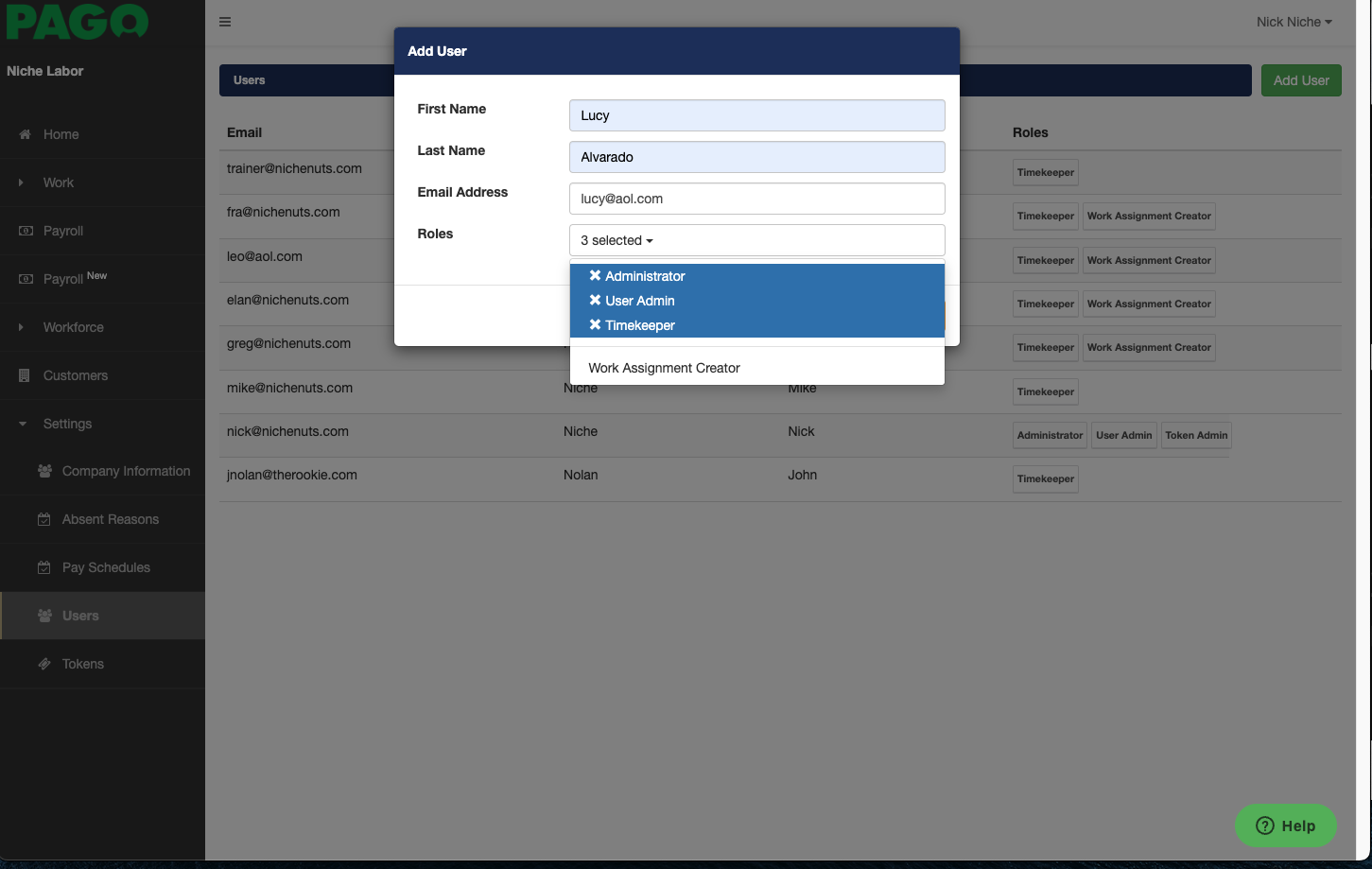This screenshot has width=1372, height=869.
Task: Click the Email Address input field
Action: [756, 199]
